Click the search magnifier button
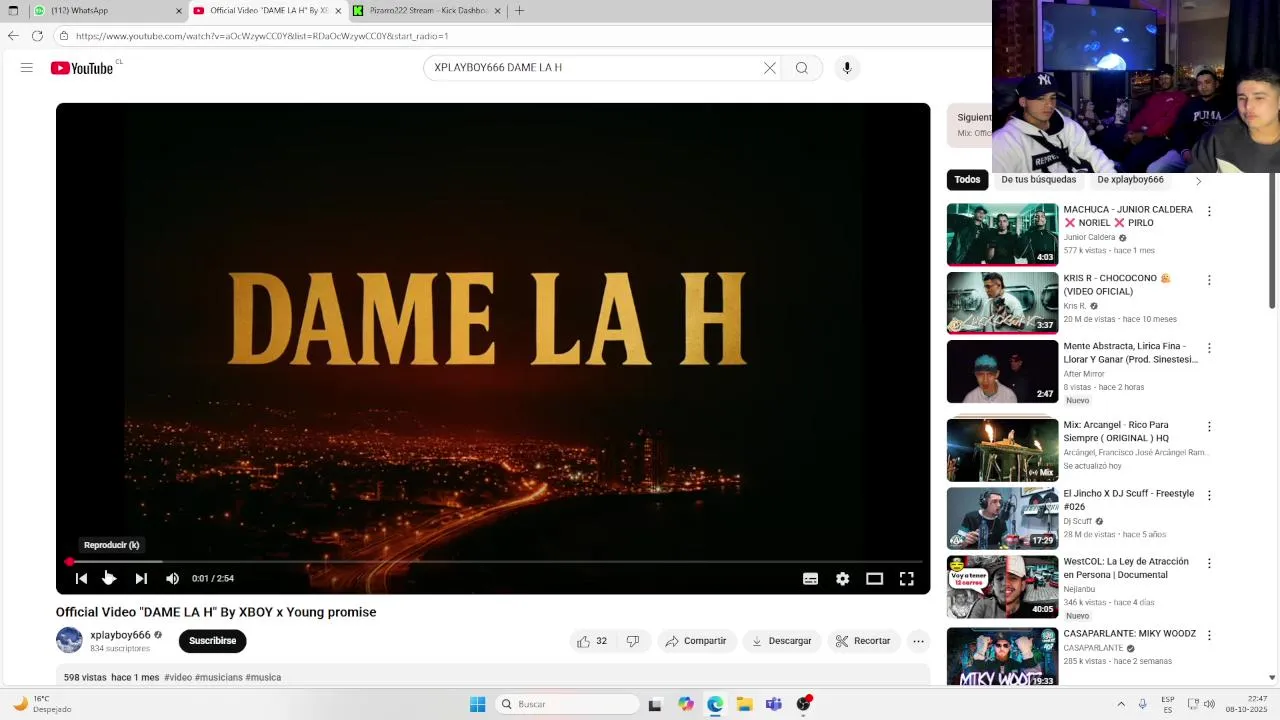Screen dimensions: 1280x720 (x=802, y=68)
